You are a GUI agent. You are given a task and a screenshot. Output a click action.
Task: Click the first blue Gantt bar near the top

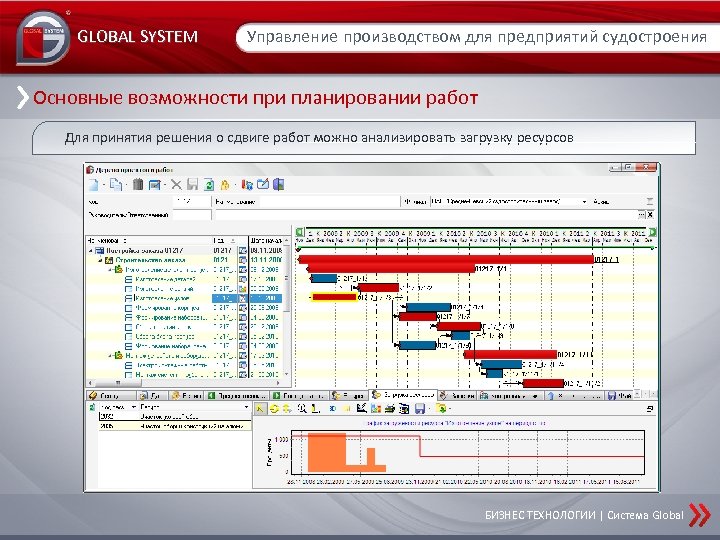click(x=324, y=278)
